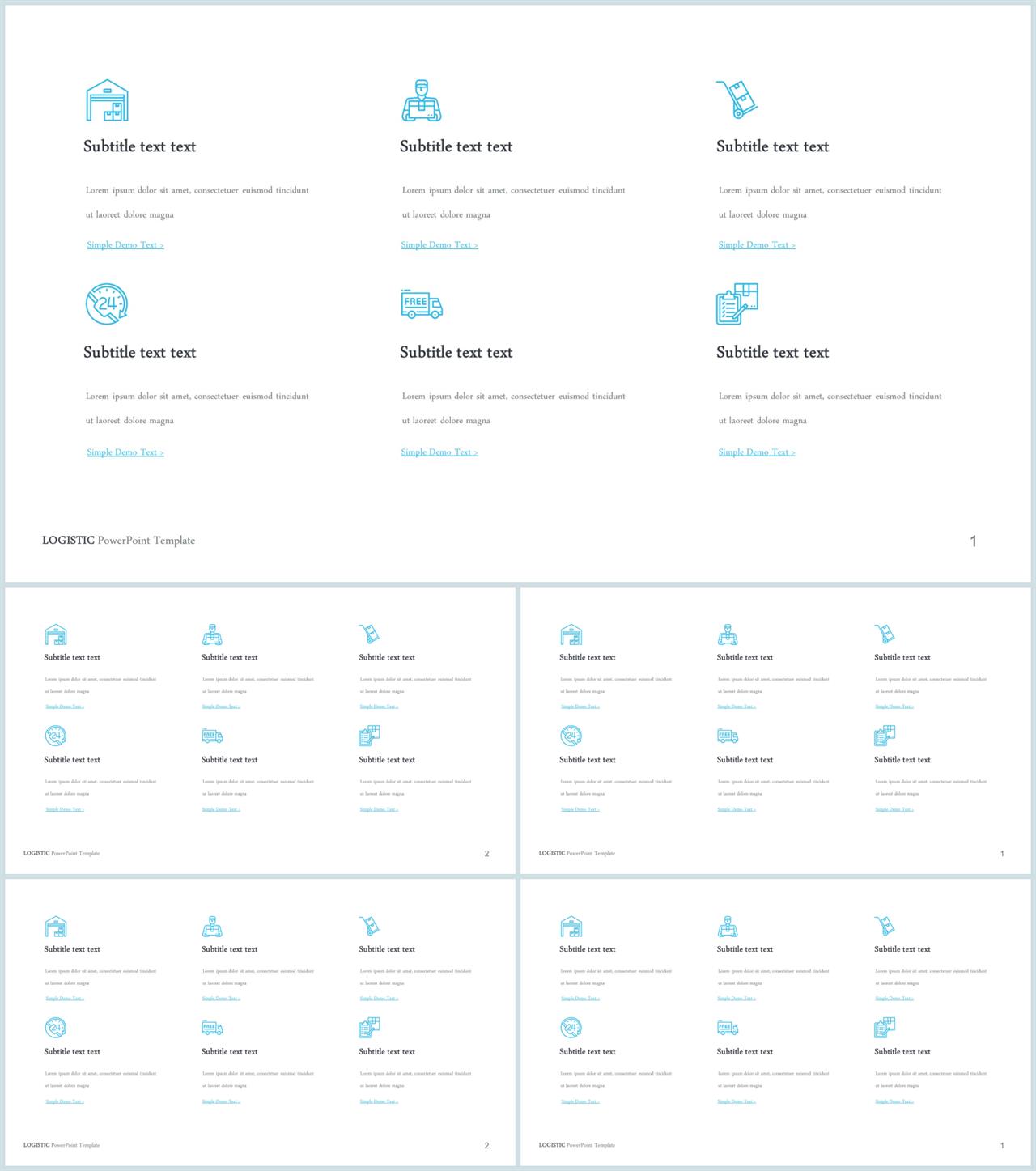Choose the delivery man icon in the bottom-left slide

[x=212, y=927]
